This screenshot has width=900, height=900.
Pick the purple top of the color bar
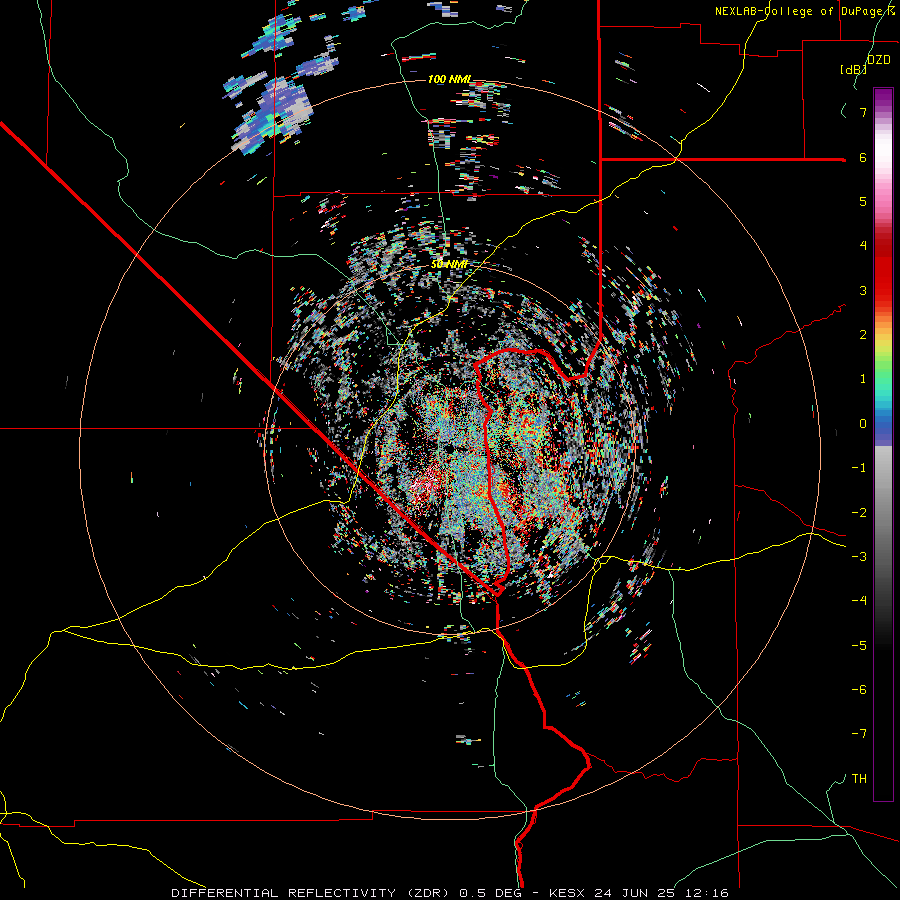tap(883, 96)
